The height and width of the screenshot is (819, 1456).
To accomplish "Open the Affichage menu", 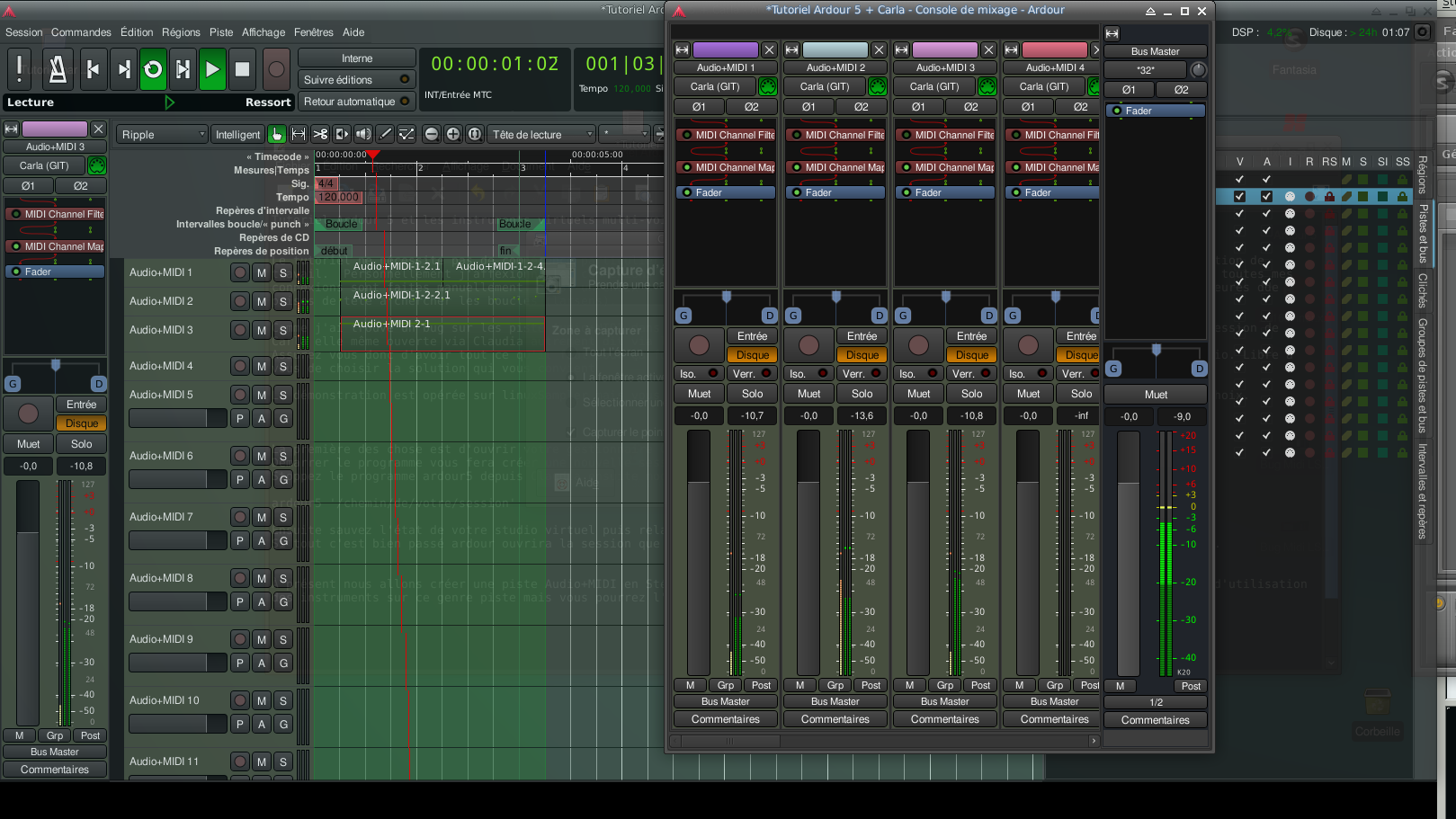I will point(263,32).
